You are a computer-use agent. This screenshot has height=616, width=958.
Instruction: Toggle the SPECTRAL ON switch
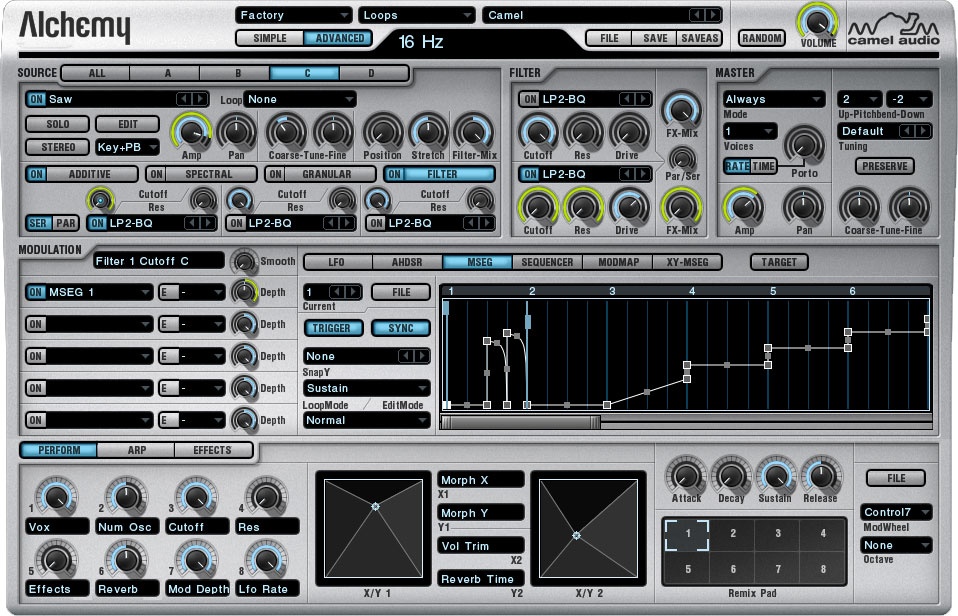pos(156,174)
